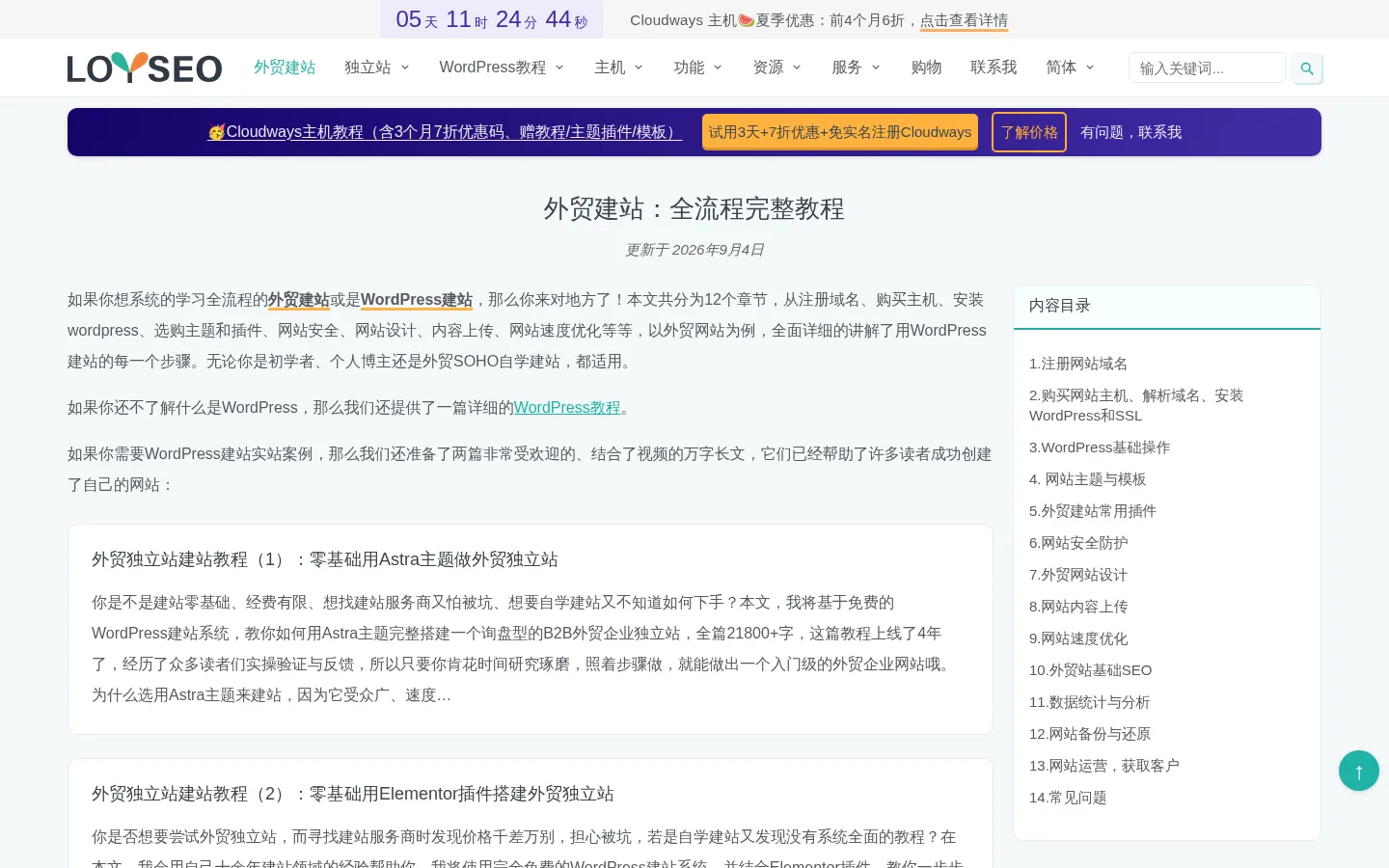Expand the 功能 dropdown chevron
The height and width of the screenshot is (868, 1389).
[x=718, y=68]
